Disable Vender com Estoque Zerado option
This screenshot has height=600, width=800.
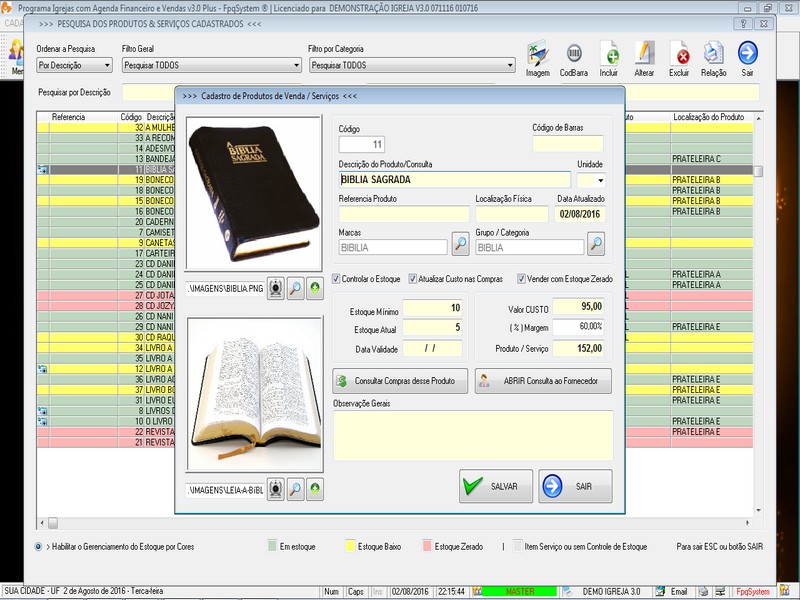(x=521, y=279)
